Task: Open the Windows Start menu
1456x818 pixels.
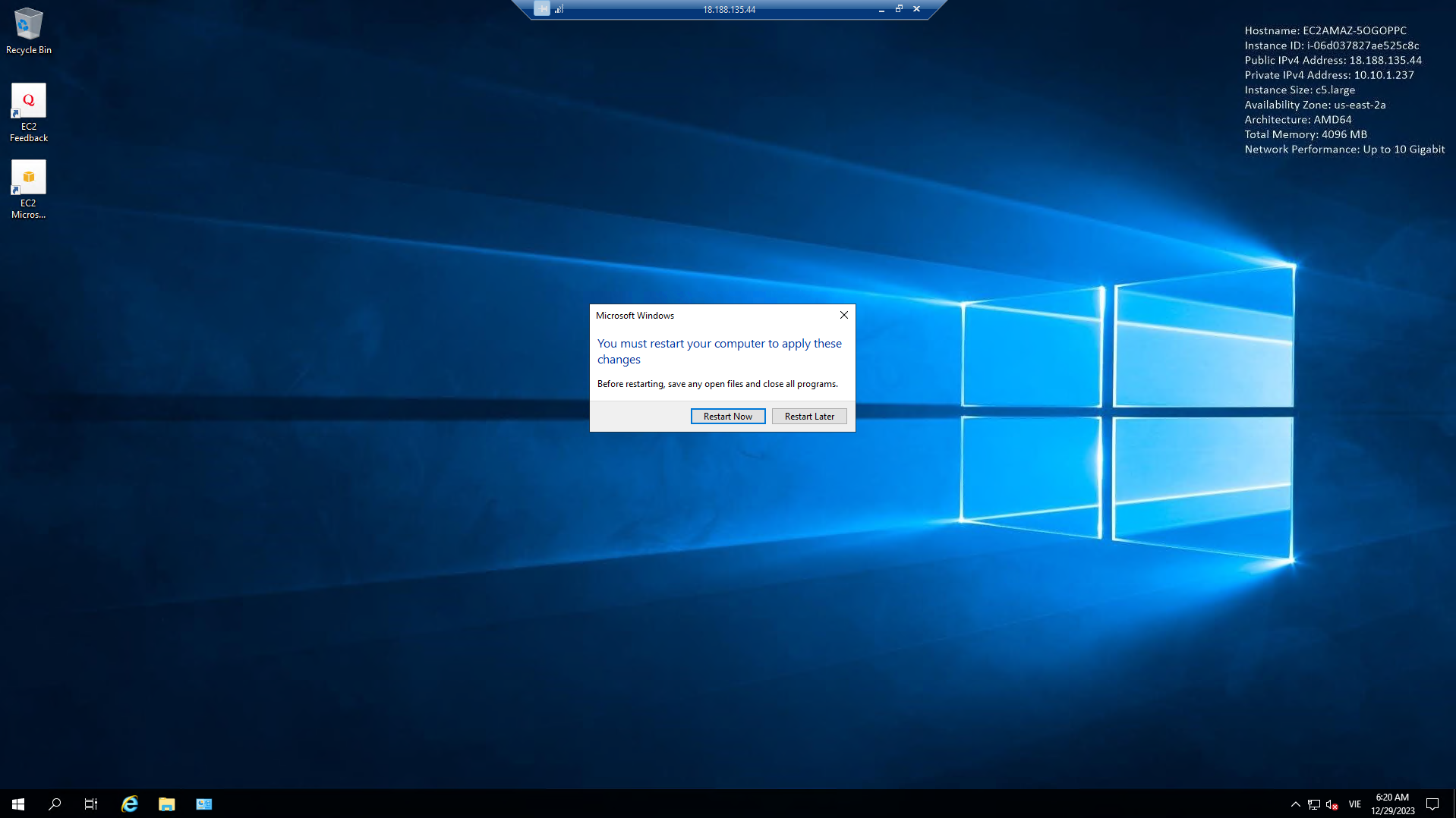Action: click(18, 804)
